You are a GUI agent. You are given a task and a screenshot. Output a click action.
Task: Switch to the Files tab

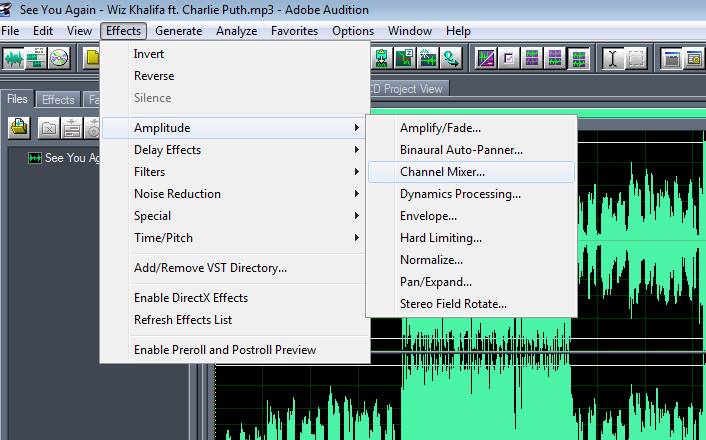click(17, 99)
